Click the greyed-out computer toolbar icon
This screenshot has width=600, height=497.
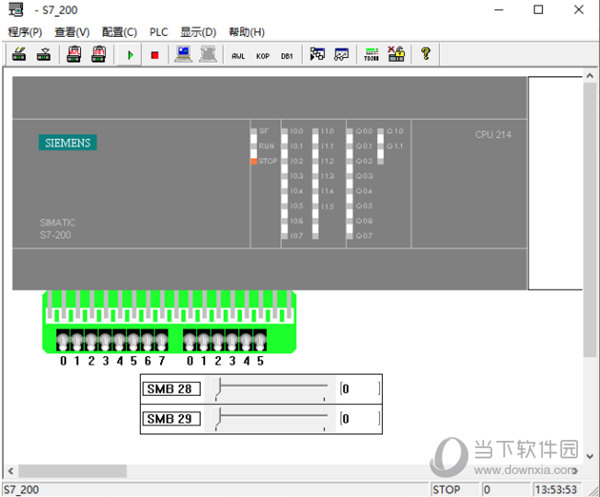point(208,54)
